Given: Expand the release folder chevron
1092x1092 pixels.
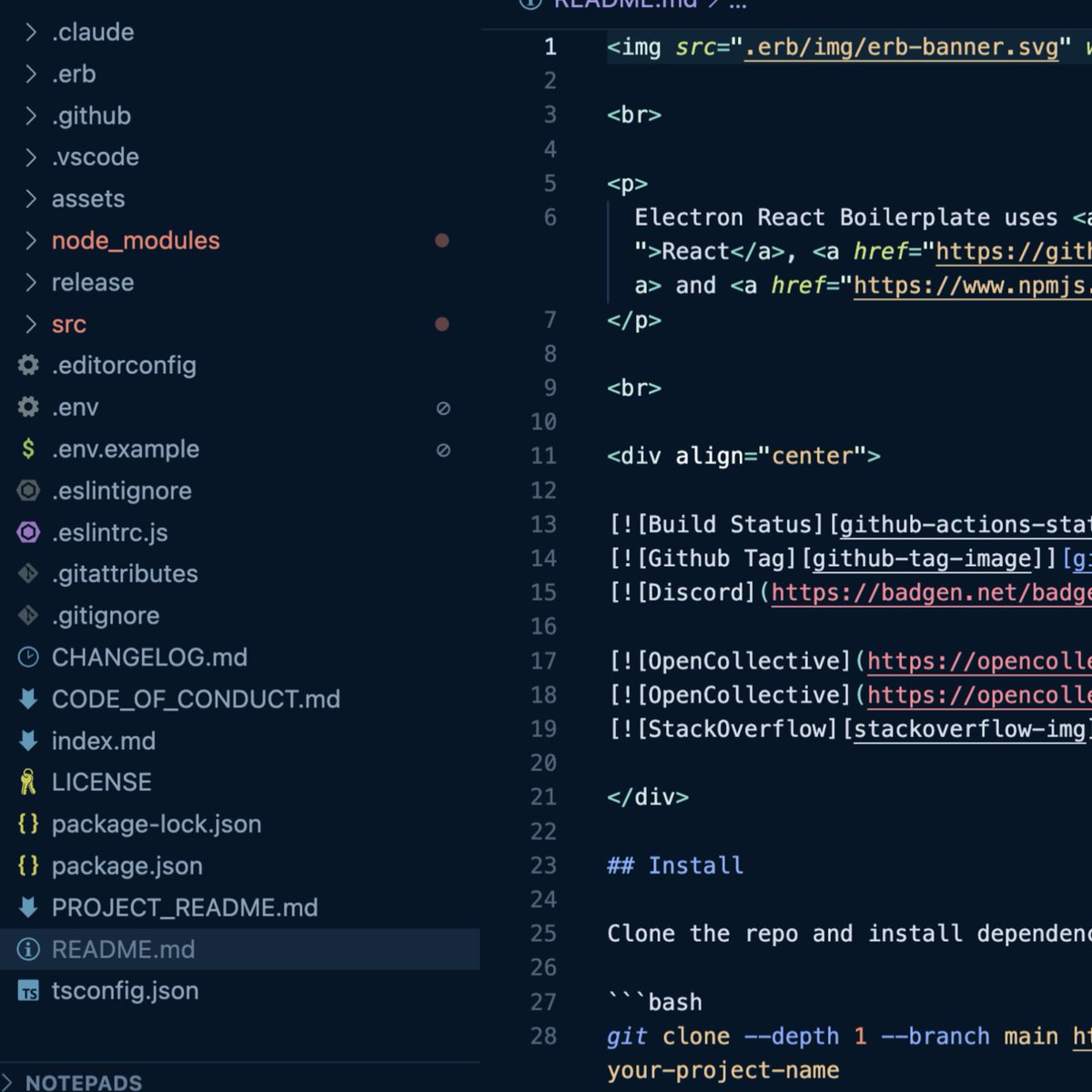Looking at the screenshot, I should [31, 283].
